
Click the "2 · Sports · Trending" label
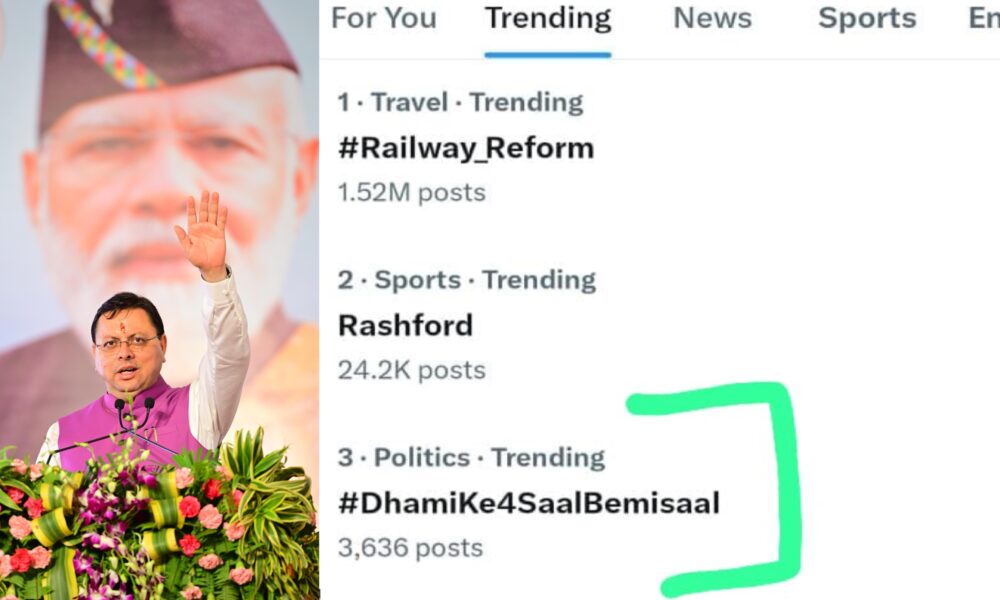point(466,280)
